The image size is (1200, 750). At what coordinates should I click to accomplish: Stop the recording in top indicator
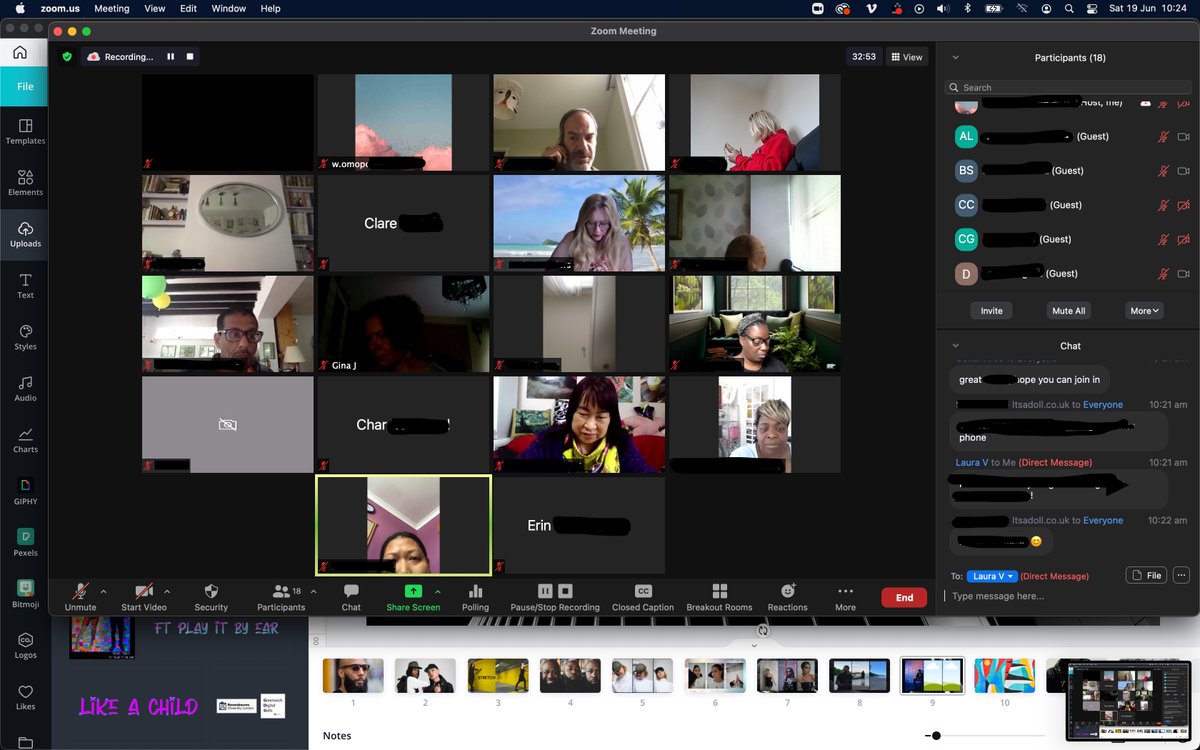(189, 57)
